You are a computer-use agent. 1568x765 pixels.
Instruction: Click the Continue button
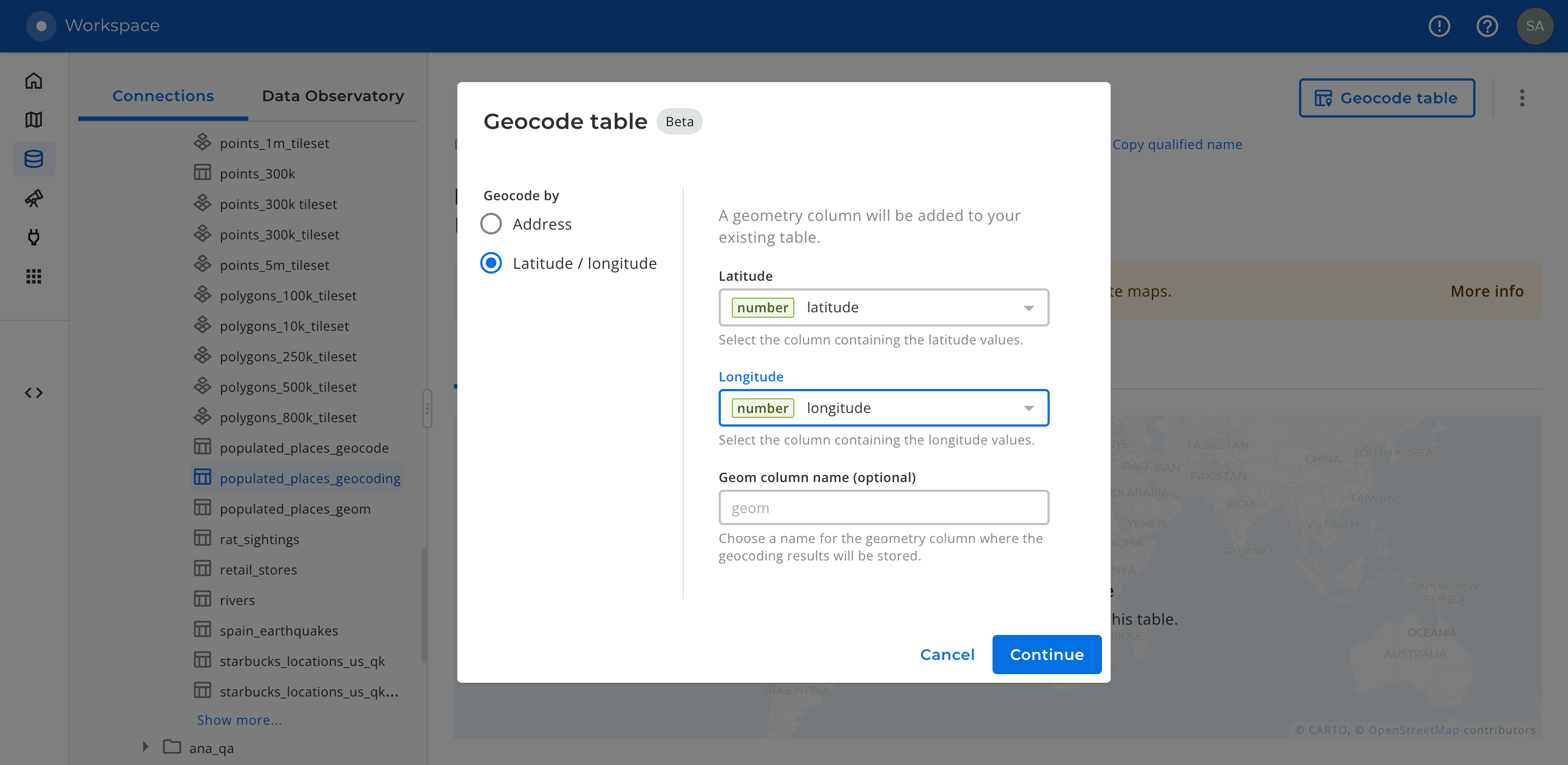1046,655
